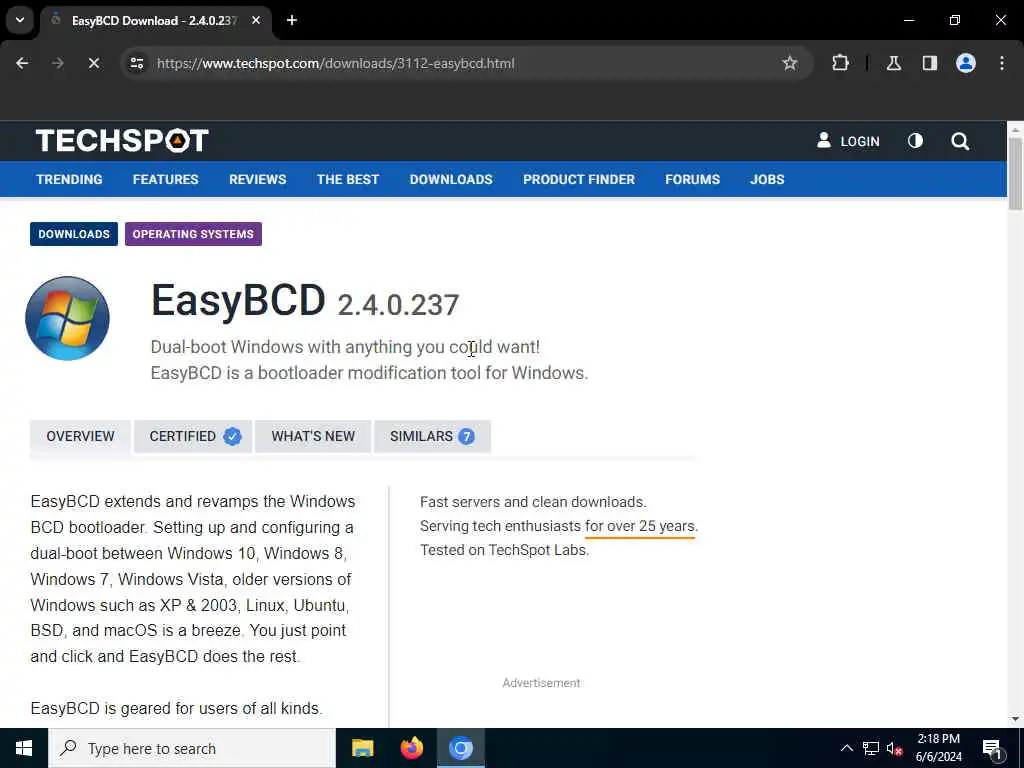Close the EasyBCD Download tab
The image size is (1024, 768).
(256, 20)
